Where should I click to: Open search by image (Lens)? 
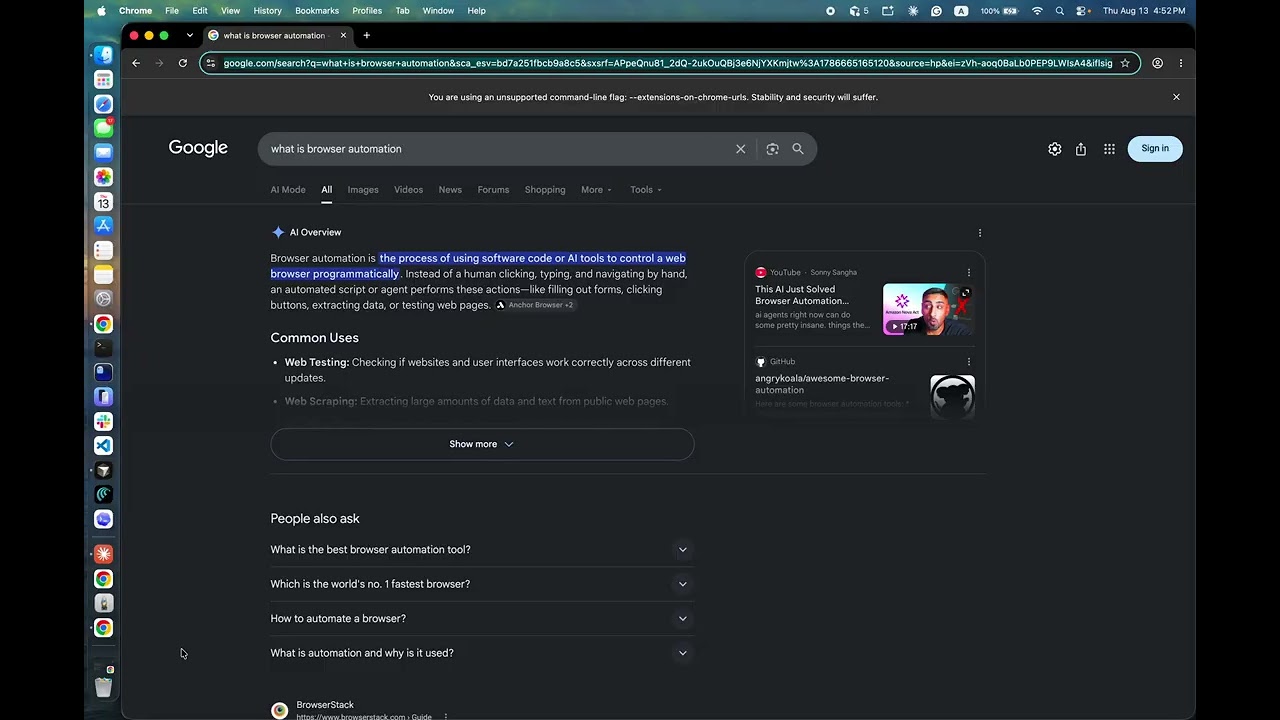(x=772, y=149)
